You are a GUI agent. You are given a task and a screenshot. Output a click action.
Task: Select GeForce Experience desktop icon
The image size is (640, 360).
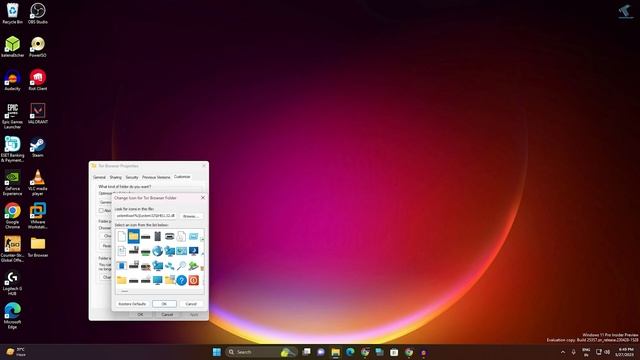(x=12, y=183)
